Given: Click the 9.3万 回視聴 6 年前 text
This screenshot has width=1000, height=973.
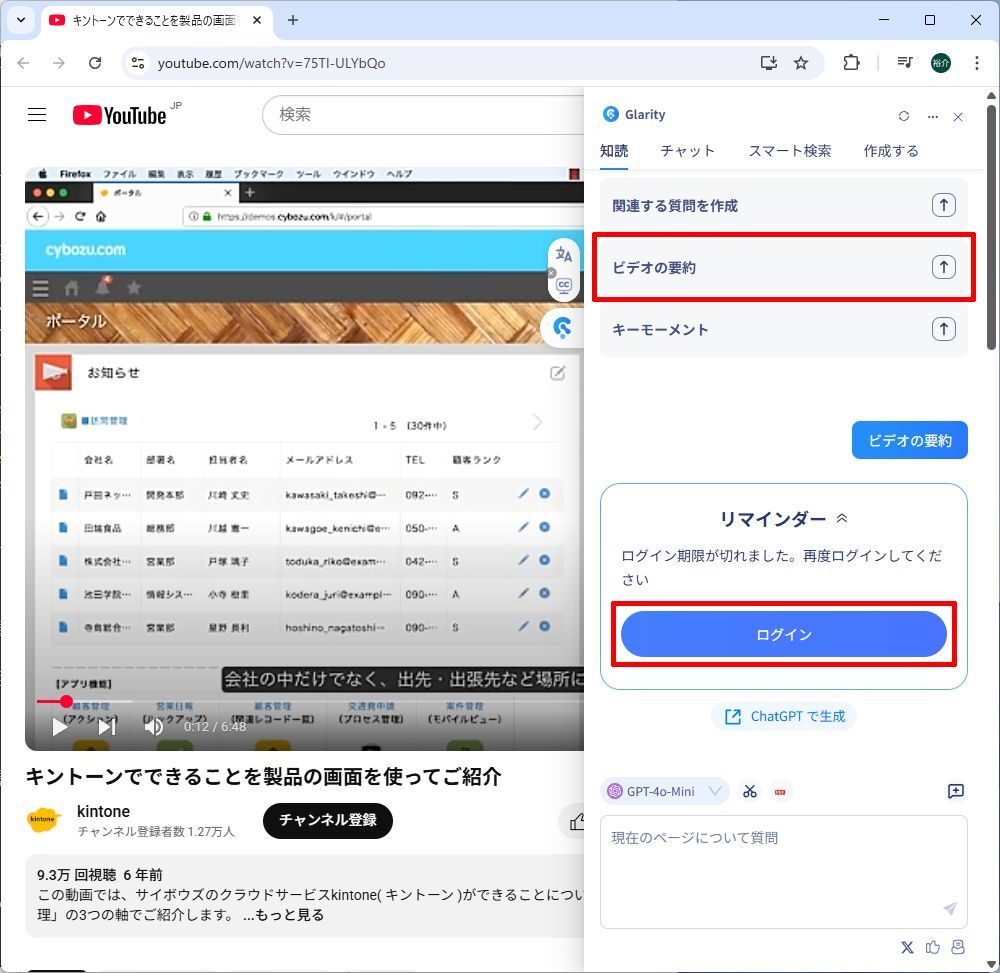Looking at the screenshot, I should click(x=99, y=875).
